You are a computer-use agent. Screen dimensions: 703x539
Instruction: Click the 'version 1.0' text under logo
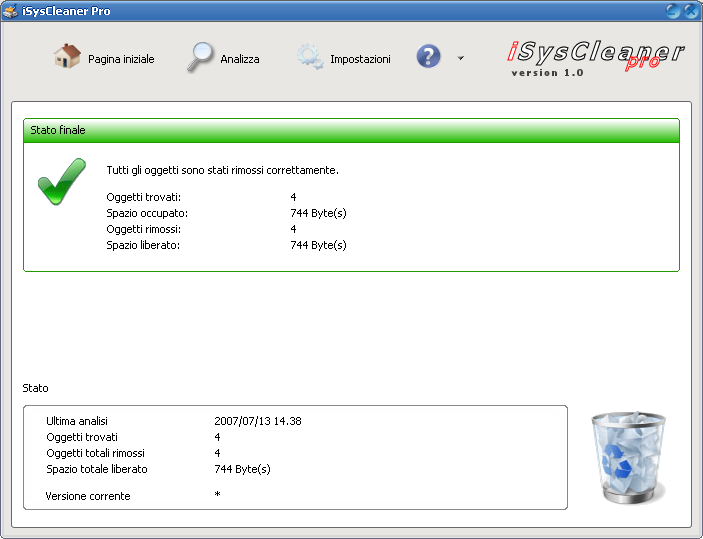[547, 73]
